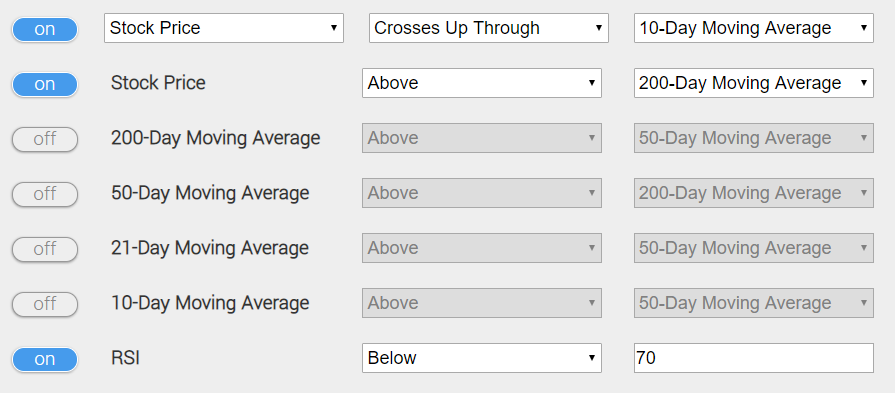The width and height of the screenshot is (895, 393).
Task: Click the RSI value field showing 70
Action: tap(753, 358)
